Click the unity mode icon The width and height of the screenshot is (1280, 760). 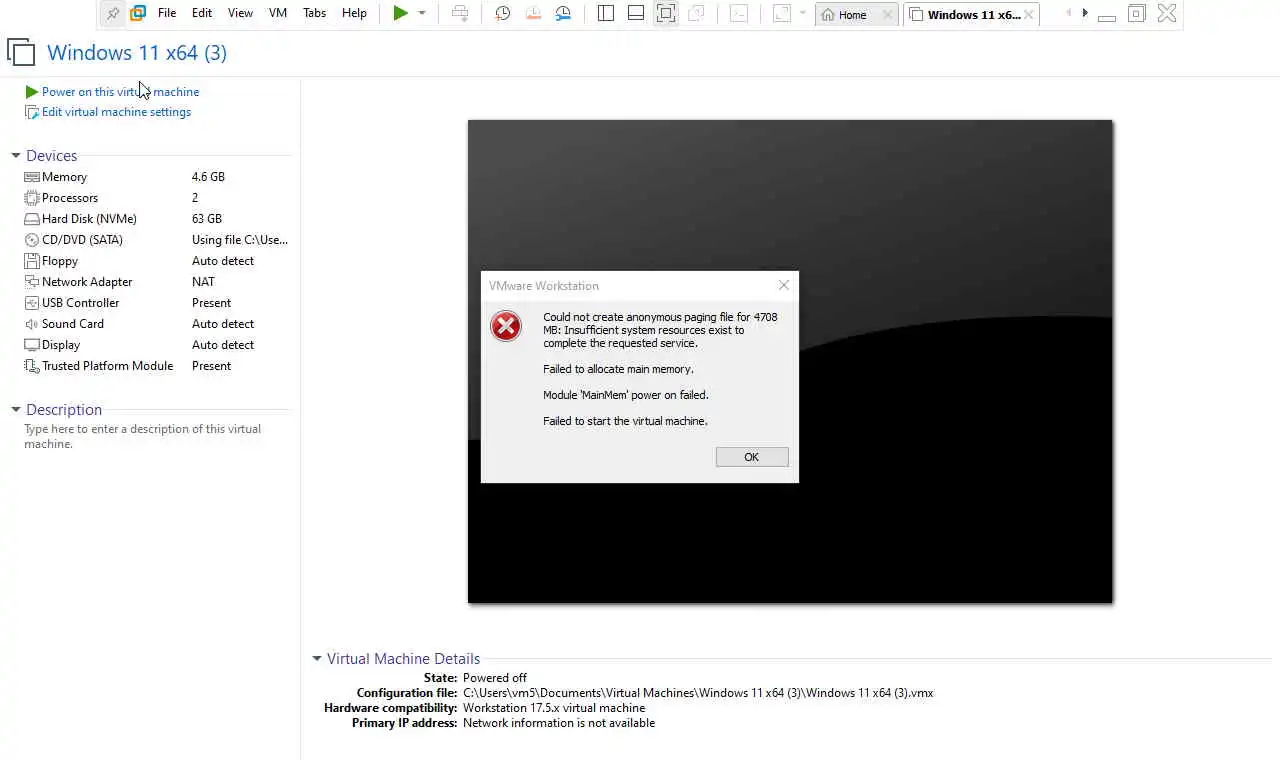coord(696,13)
